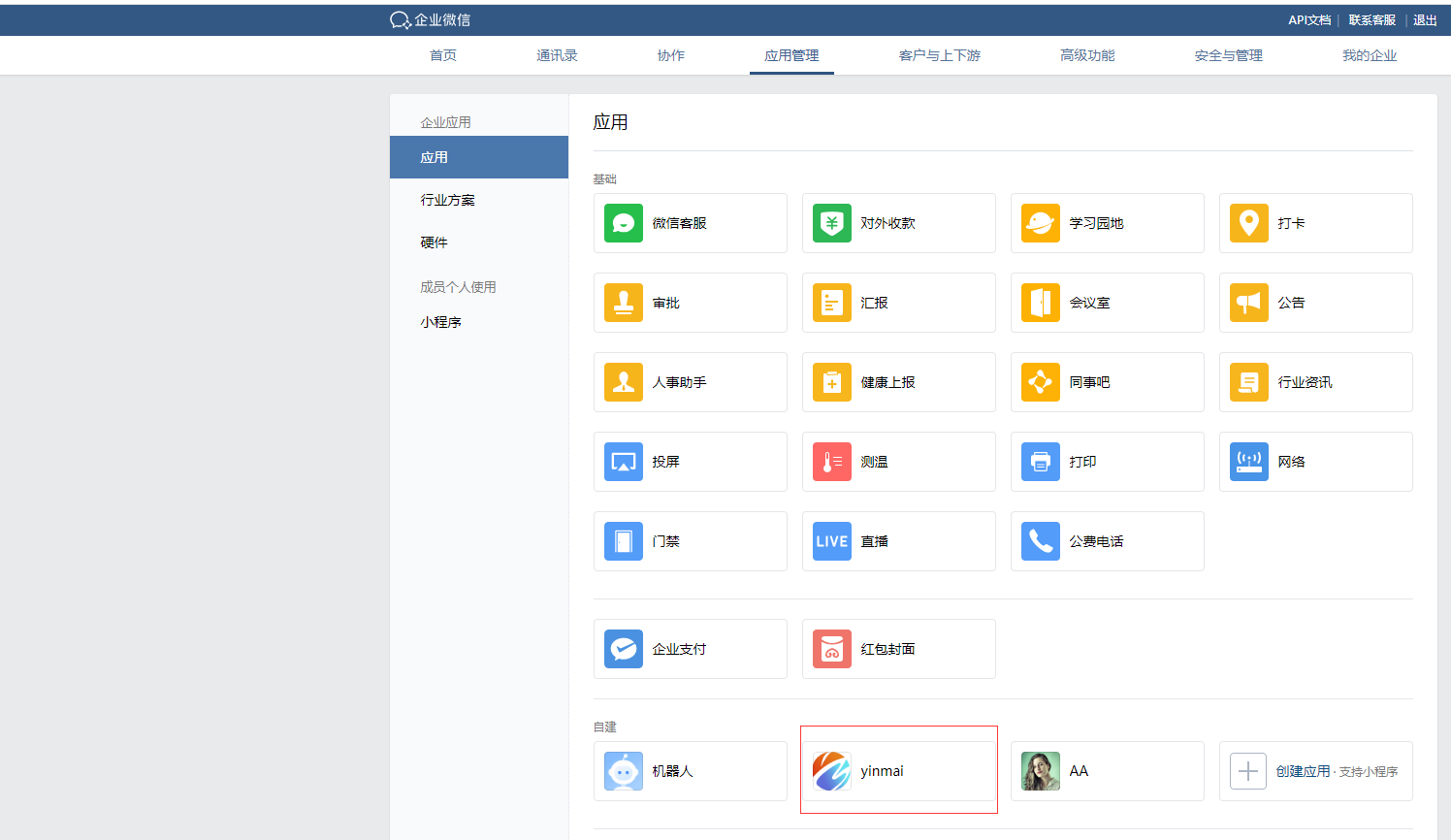Select 小程序 in the sidebar
Viewport: 1451px width, 840px height.
pyautogui.click(x=440, y=322)
